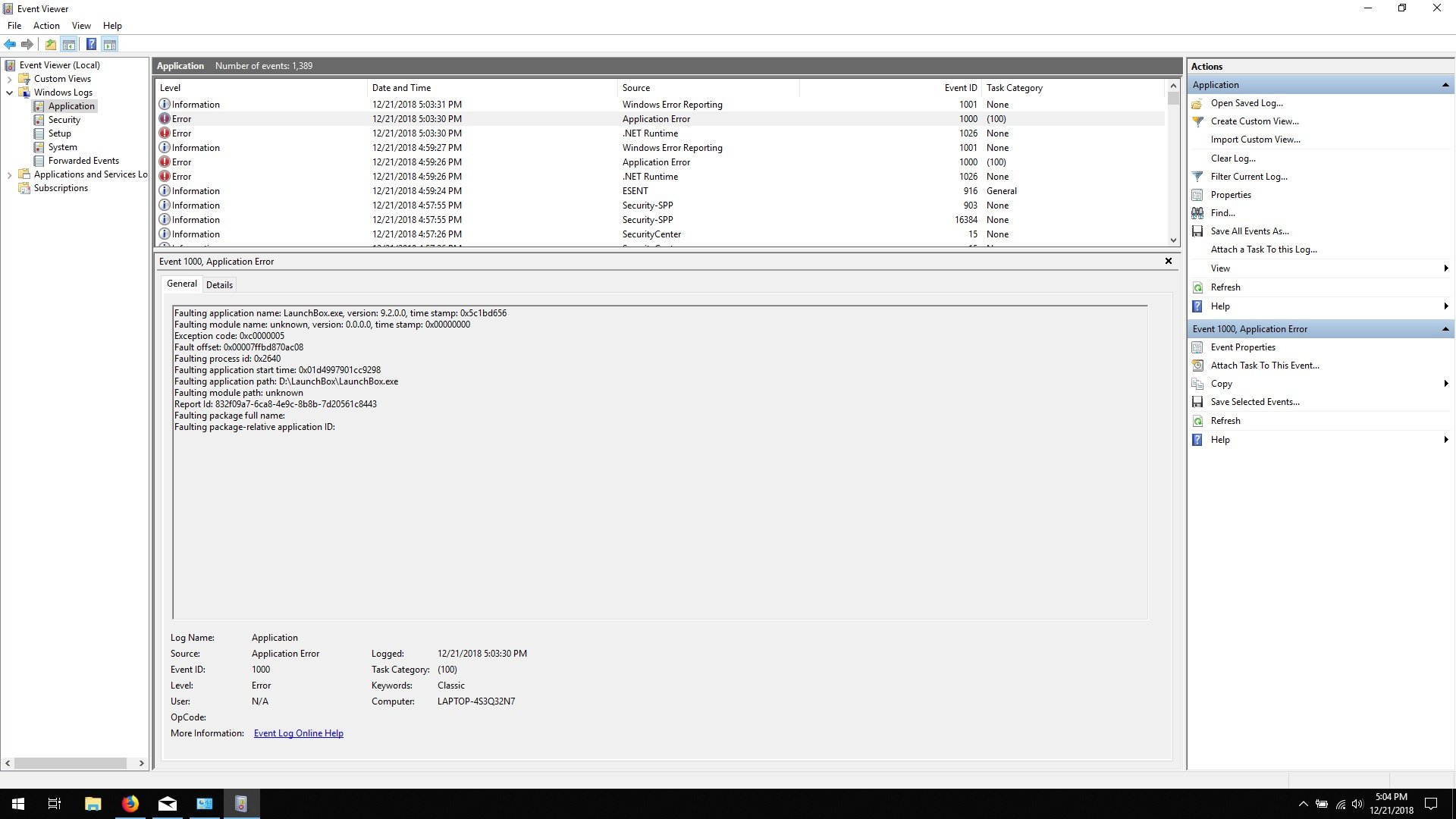Click the Attach Task To This Event icon
The image size is (1456, 819).
click(1197, 366)
